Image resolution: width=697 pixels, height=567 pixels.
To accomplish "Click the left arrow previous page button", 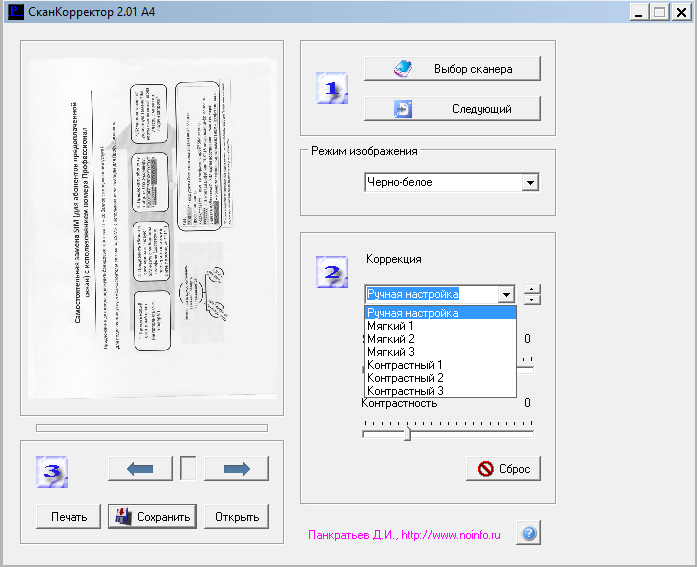I will point(141,468).
